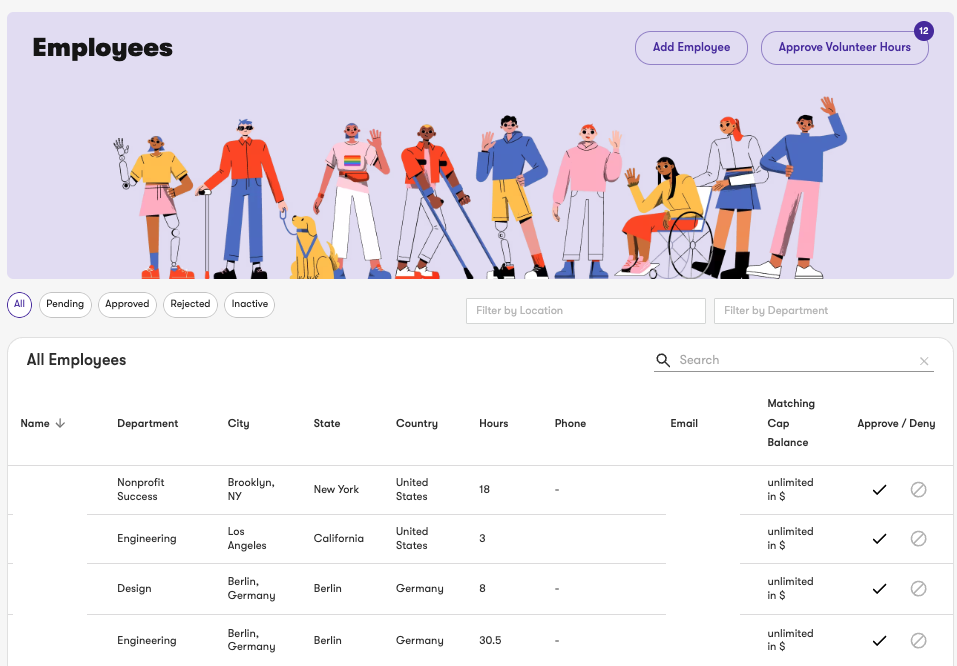Filter employees by Inactive status
The image size is (957, 666).
point(250,304)
